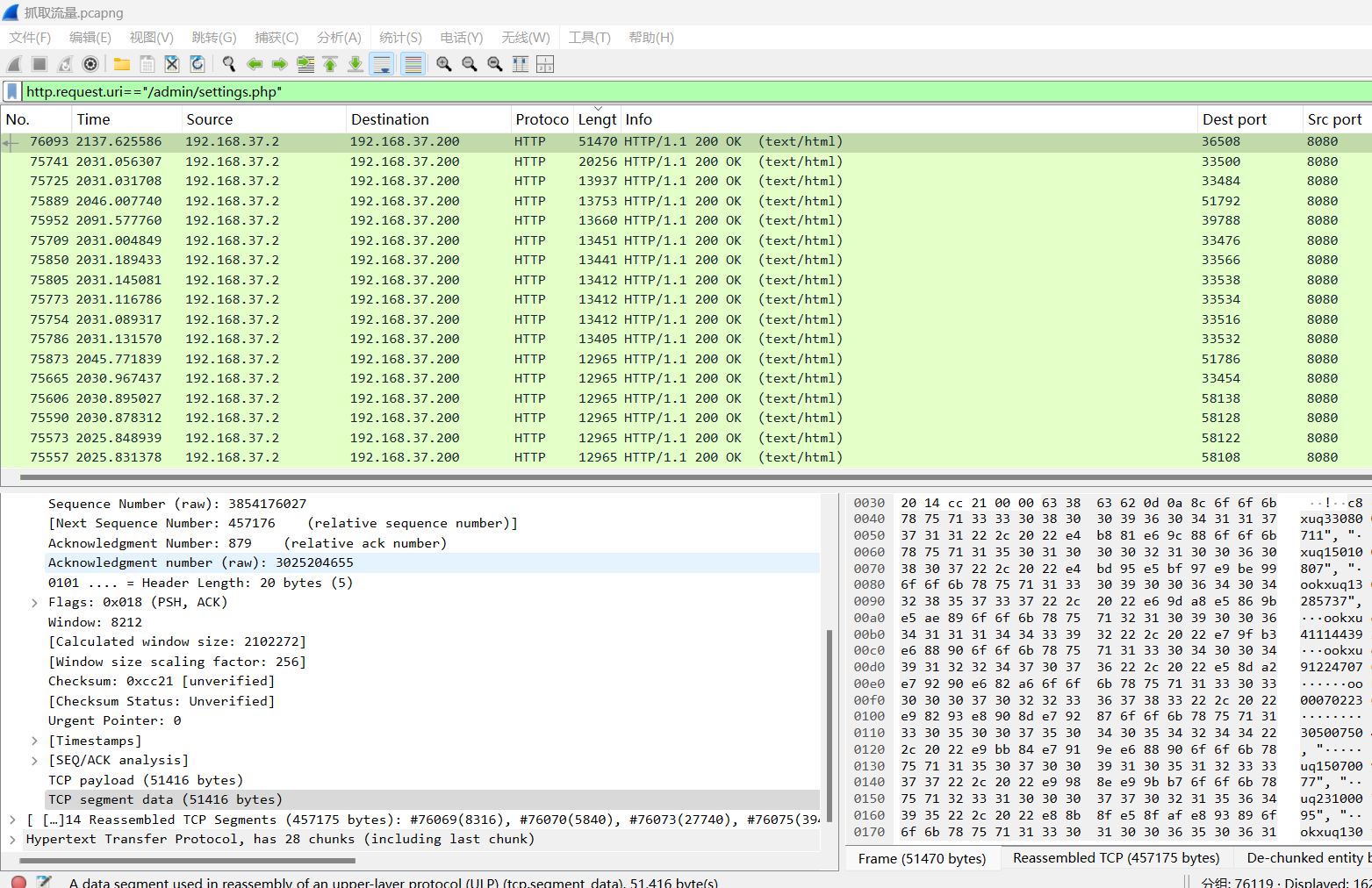The height and width of the screenshot is (888, 1372).
Task: Expand the 14 Reassembled TCP Segments node
Action: [12, 820]
